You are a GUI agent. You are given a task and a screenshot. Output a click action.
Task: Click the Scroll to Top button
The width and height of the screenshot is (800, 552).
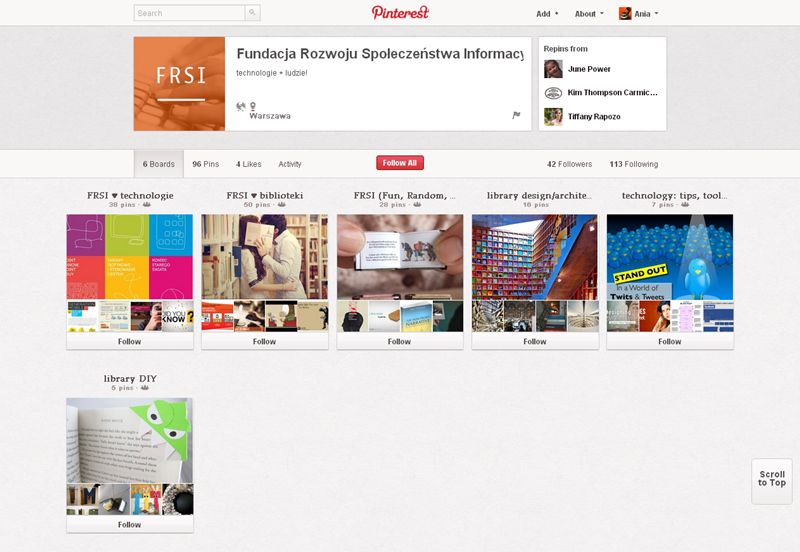[771, 481]
